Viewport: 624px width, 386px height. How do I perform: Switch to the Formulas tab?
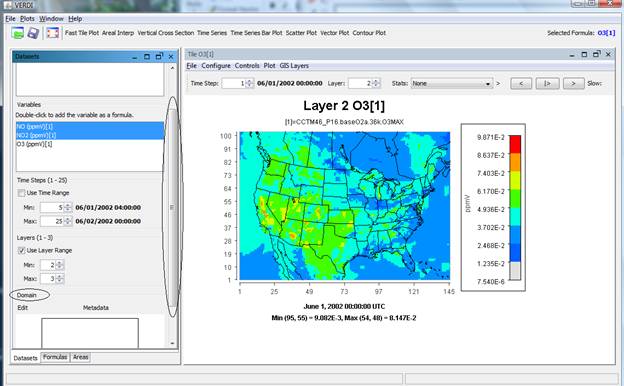point(55,357)
